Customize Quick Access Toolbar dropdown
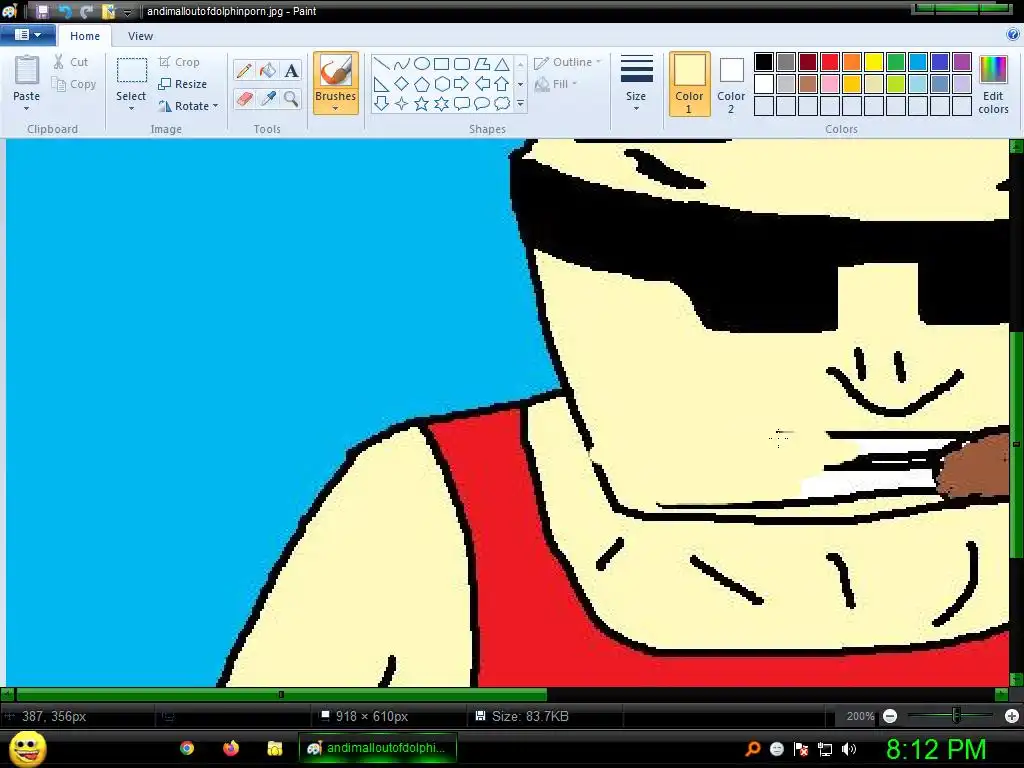Screen dimensions: 1024x768 coord(128,12)
